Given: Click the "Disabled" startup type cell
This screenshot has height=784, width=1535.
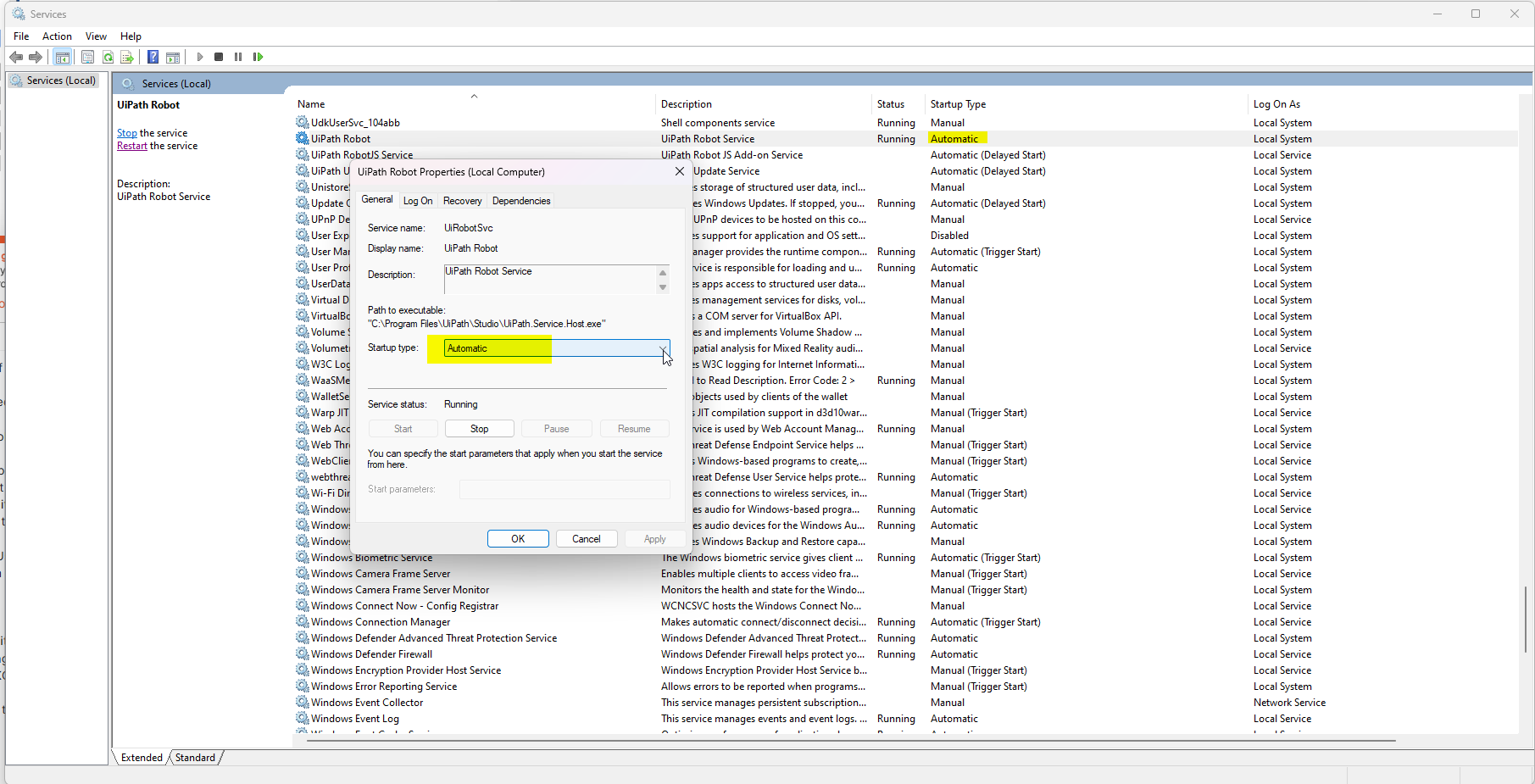Looking at the screenshot, I should (x=949, y=235).
